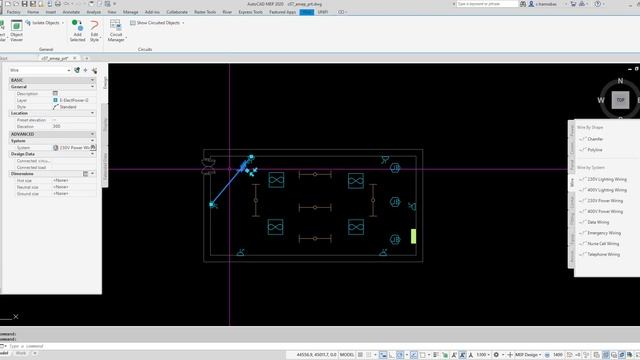Click the Plot printer icon in quick access toolbar
This screenshot has width=640, height=360.
[x=58, y=4]
